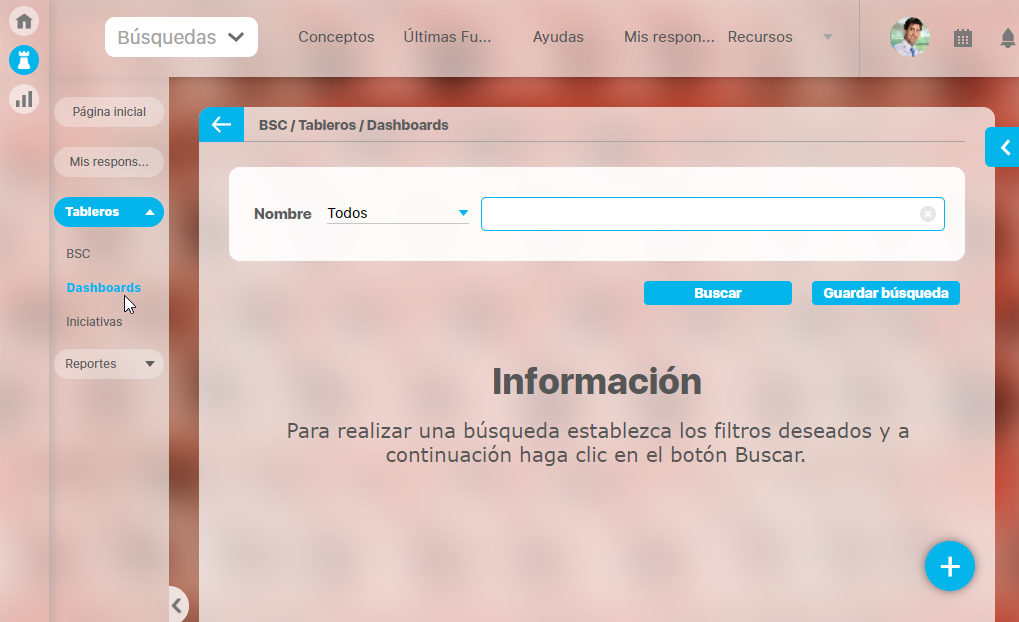The width and height of the screenshot is (1019, 622).
Task: Expand the right side panel chevron
Action: pos(1003,148)
